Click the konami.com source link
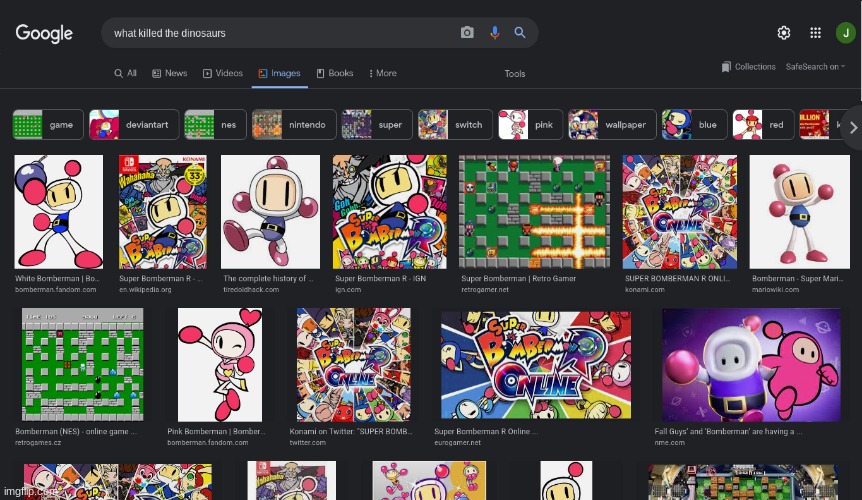Screen dimensions: 862x500 [x=644, y=290]
